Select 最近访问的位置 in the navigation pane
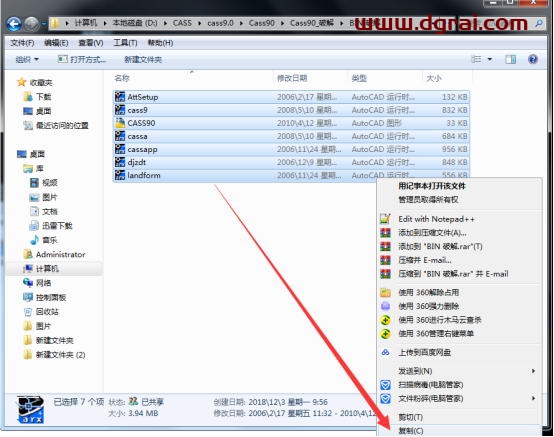 62,125
